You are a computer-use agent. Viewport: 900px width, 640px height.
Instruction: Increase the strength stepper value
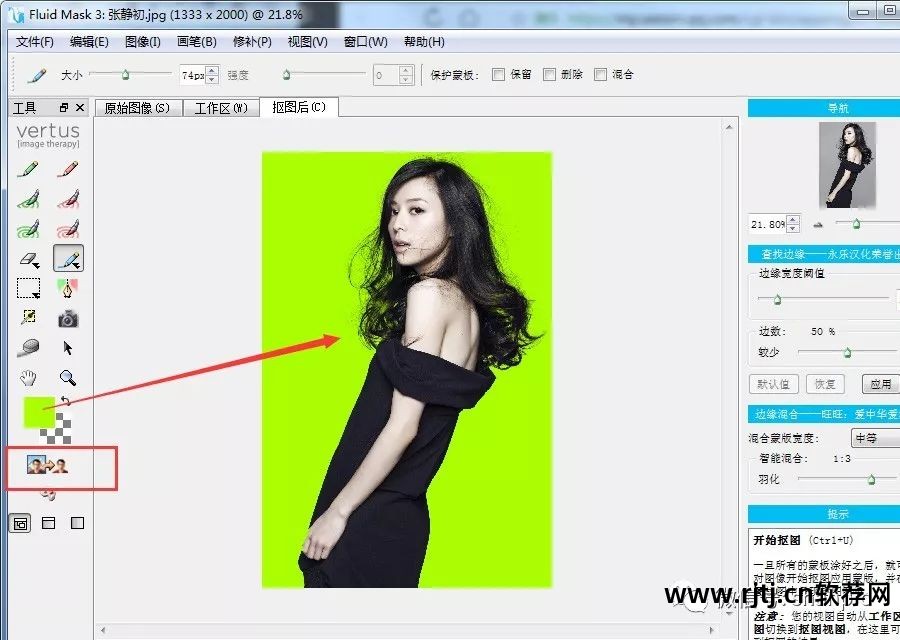406,70
